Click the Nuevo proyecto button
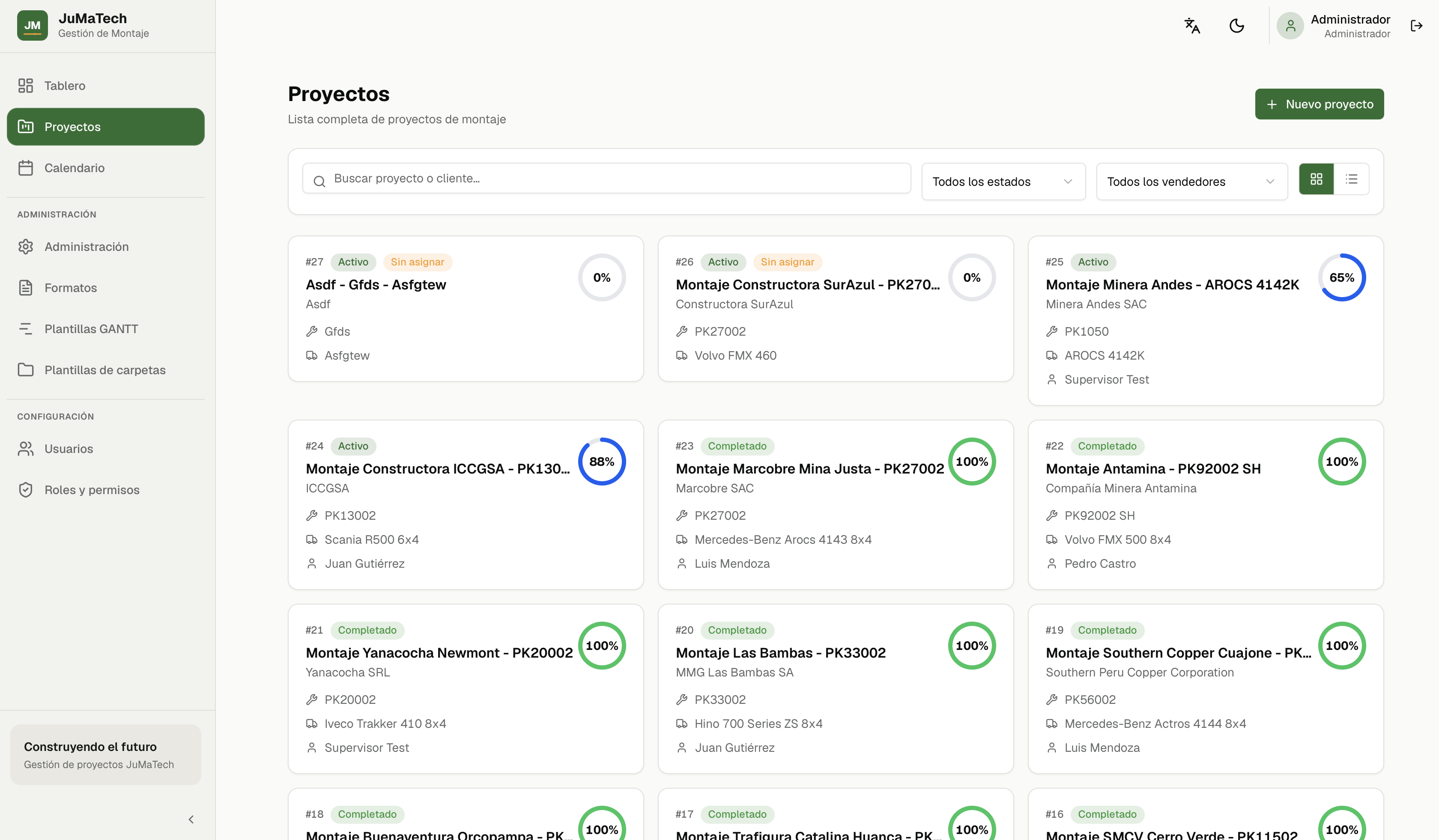1439x840 pixels. (x=1319, y=104)
